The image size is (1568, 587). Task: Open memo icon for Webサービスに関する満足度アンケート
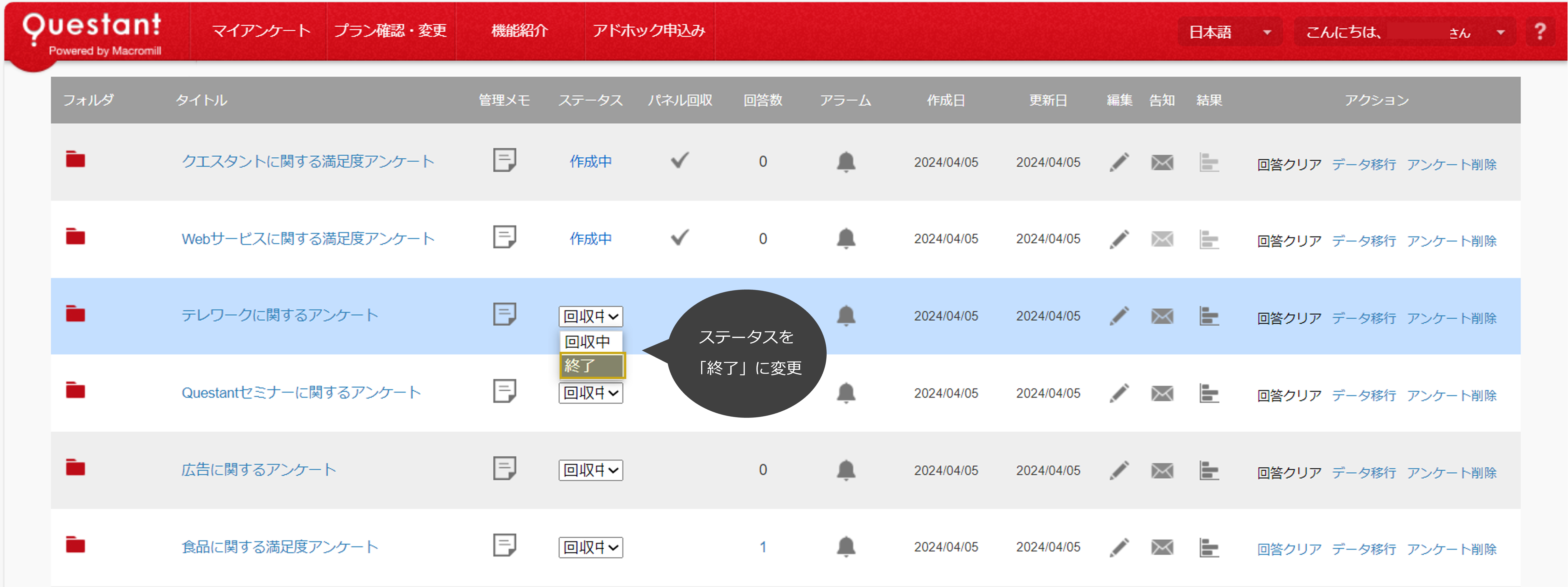pyautogui.click(x=505, y=237)
